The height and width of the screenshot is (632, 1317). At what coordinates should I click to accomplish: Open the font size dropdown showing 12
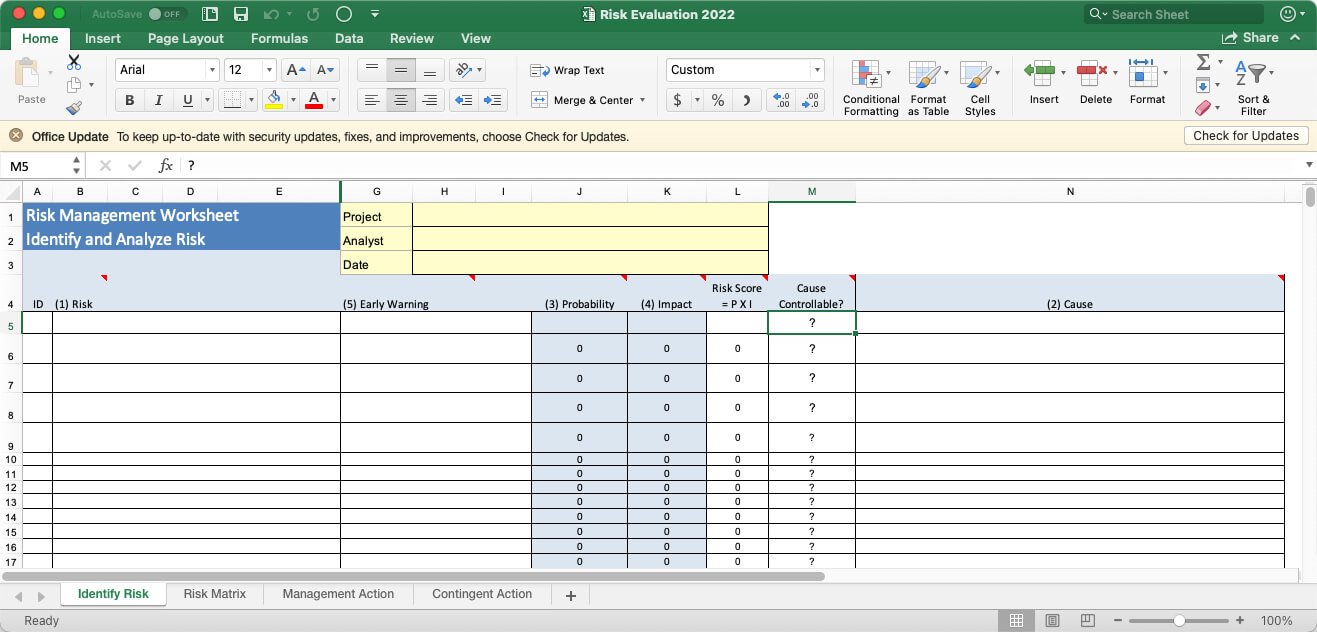269,70
